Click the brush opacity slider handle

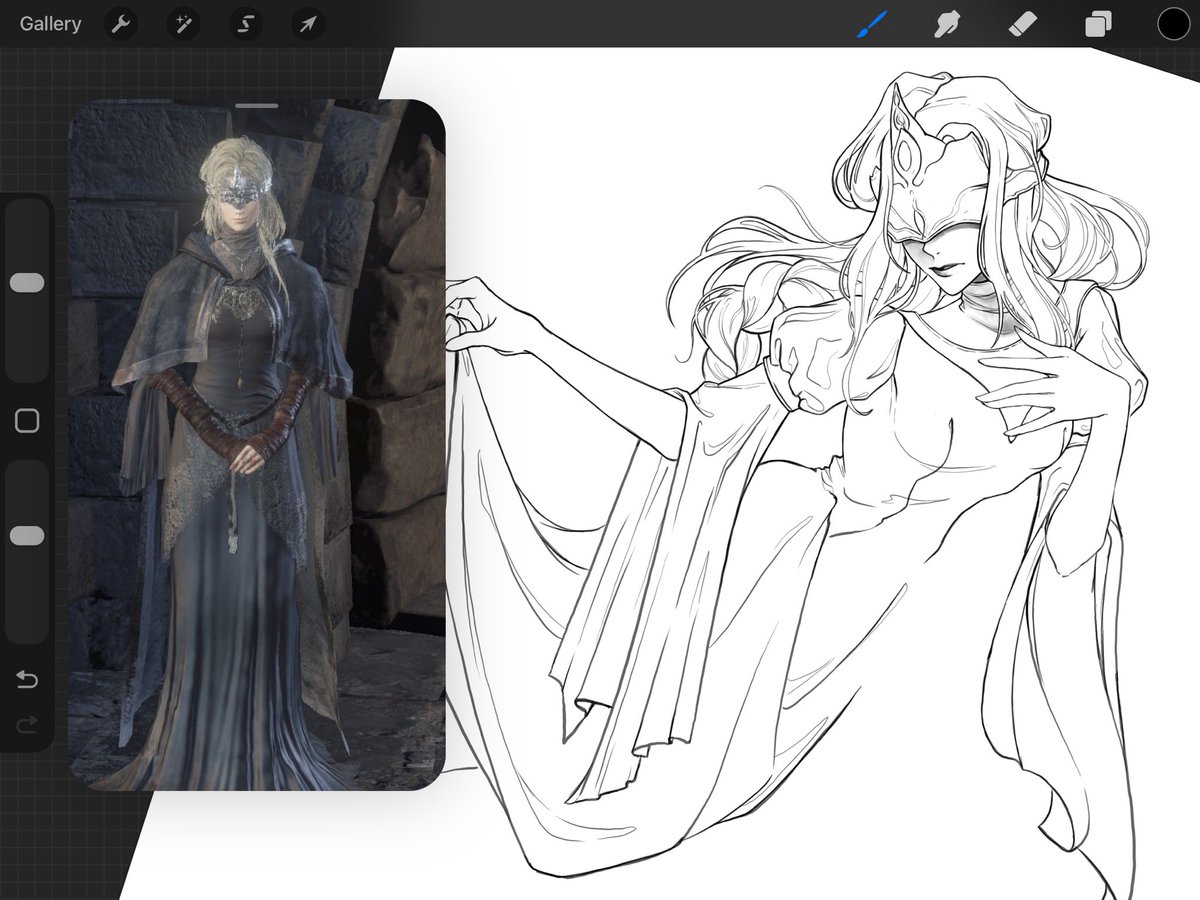27,536
